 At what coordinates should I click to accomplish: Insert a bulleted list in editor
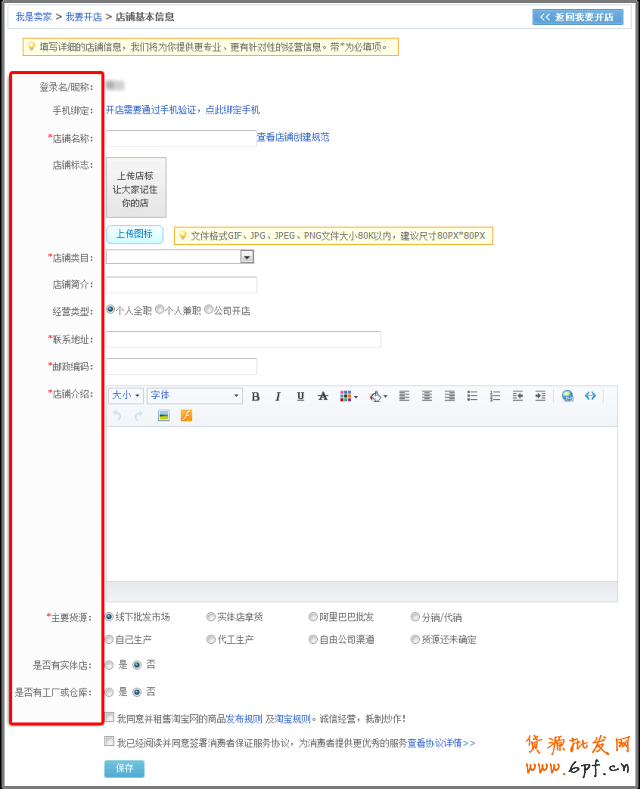point(472,396)
